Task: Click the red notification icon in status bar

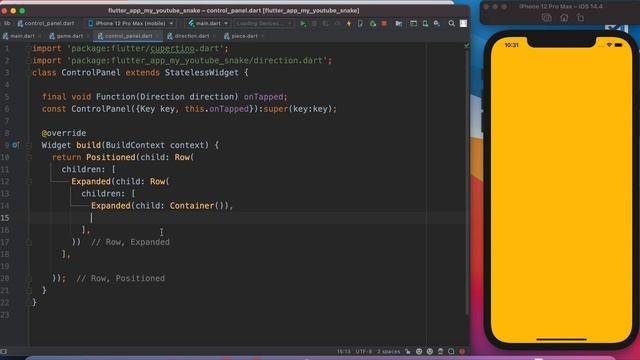Action: pyautogui.click(x=462, y=351)
